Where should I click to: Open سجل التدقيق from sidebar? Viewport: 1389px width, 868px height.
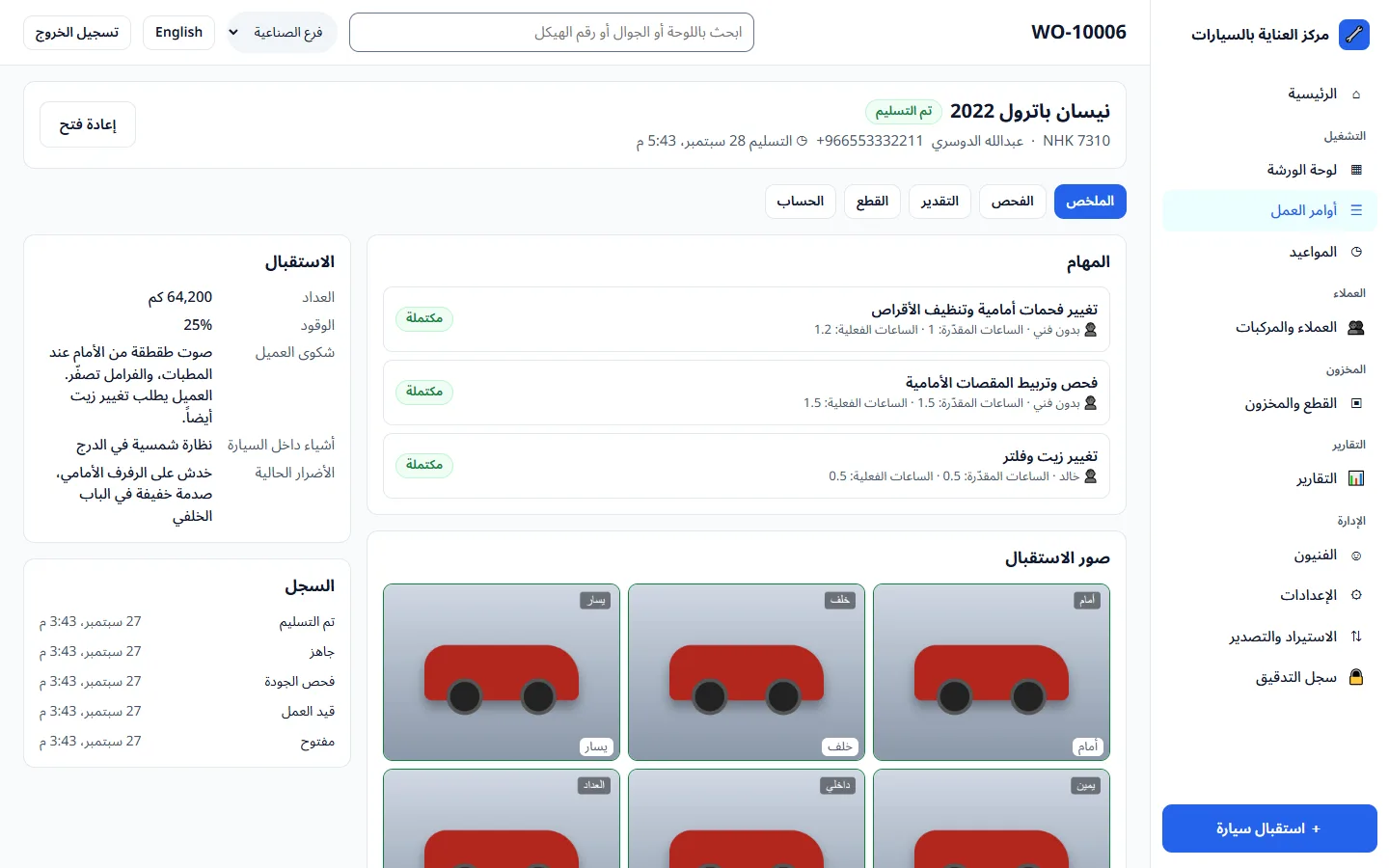click(x=1269, y=677)
